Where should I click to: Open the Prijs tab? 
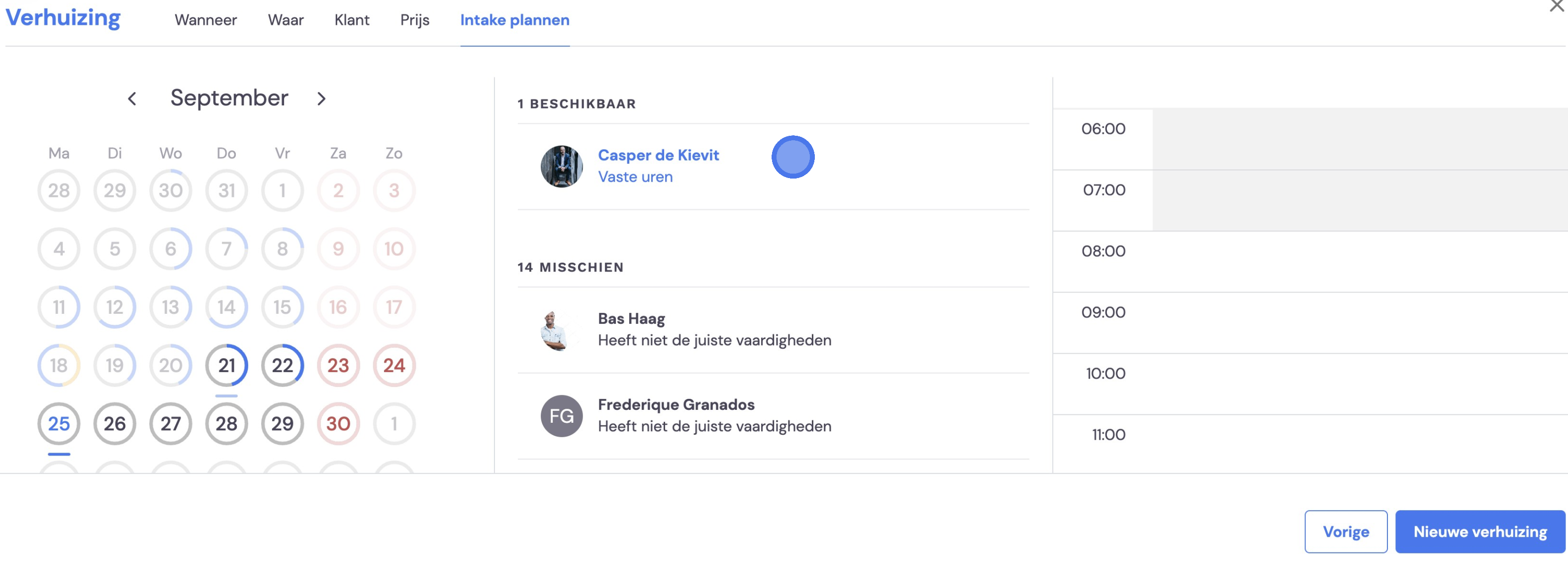(x=414, y=20)
